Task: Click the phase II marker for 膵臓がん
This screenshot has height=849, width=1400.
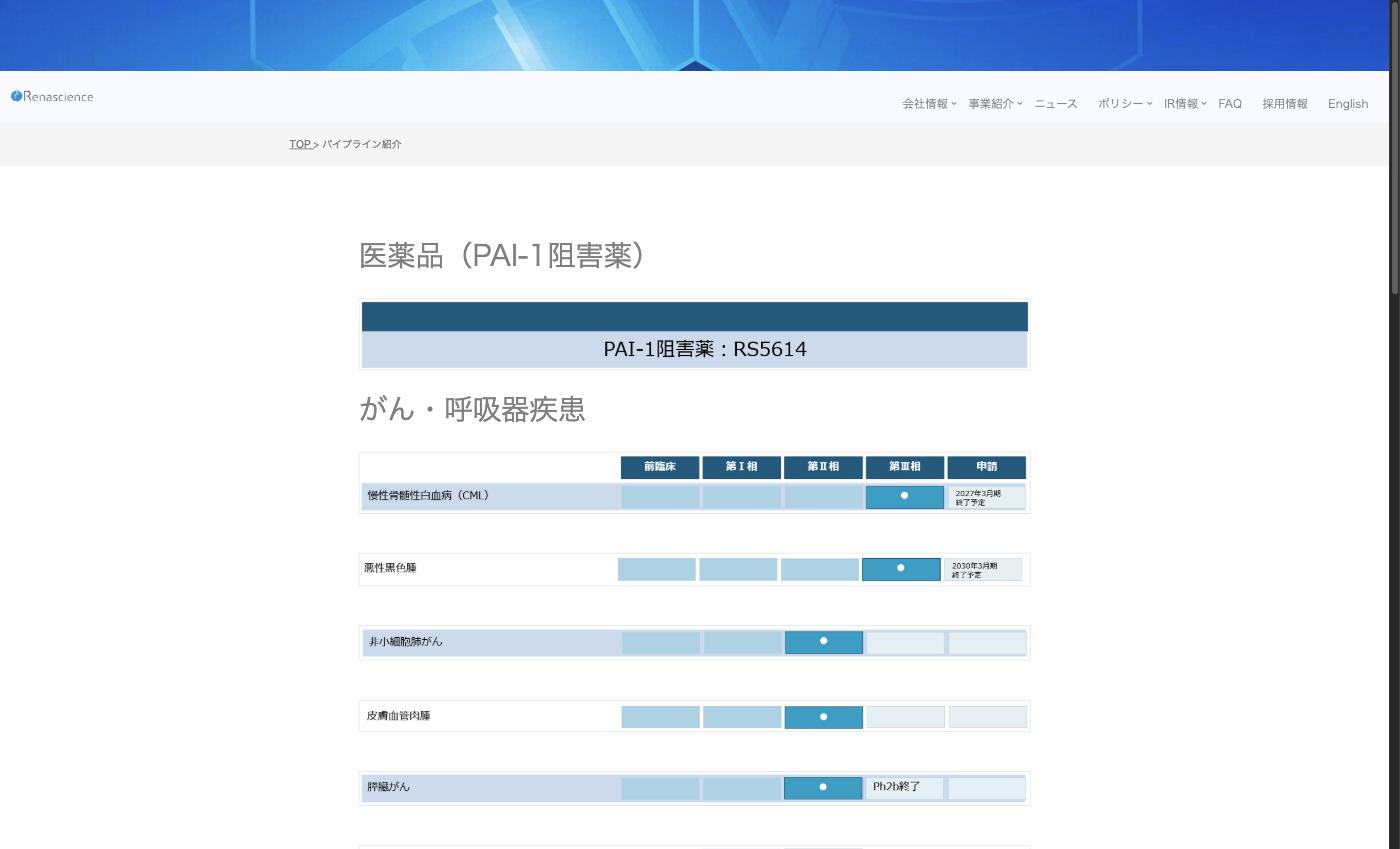Action: pos(823,788)
